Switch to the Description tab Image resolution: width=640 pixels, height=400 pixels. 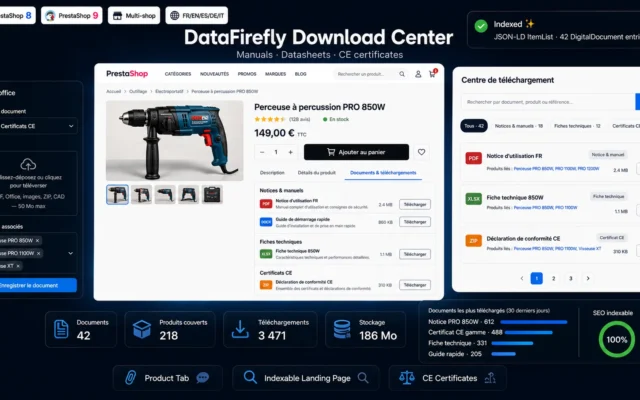(x=272, y=173)
